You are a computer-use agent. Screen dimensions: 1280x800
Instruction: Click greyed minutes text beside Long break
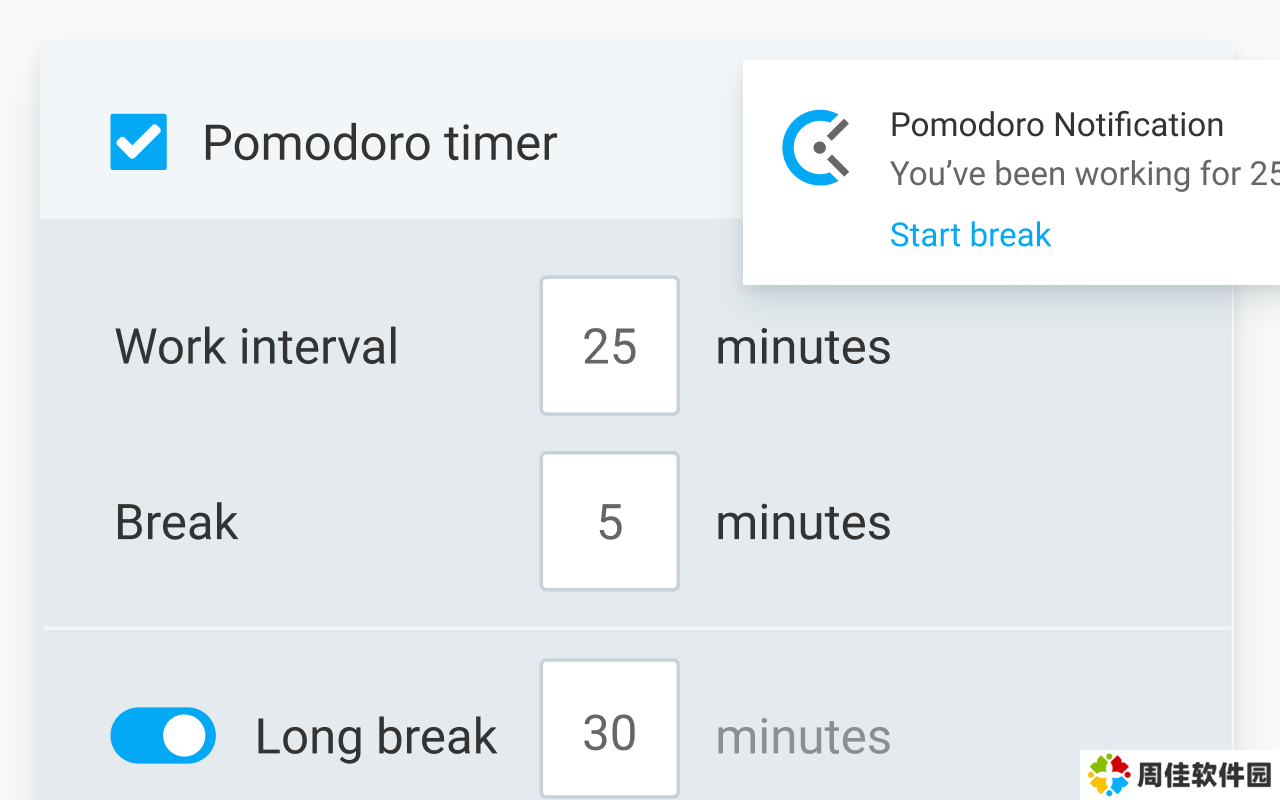[803, 737]
